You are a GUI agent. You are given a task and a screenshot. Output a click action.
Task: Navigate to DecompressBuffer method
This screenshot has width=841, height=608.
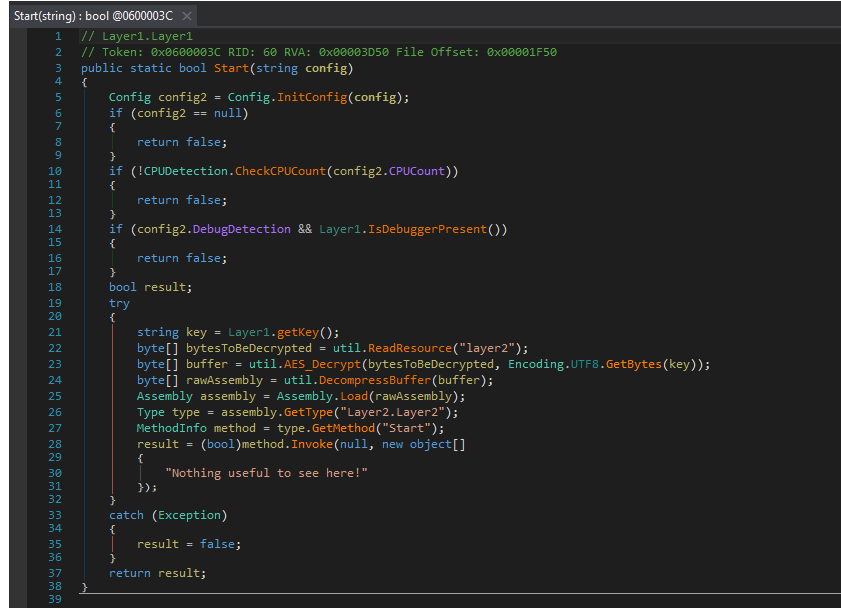(373, 380)
